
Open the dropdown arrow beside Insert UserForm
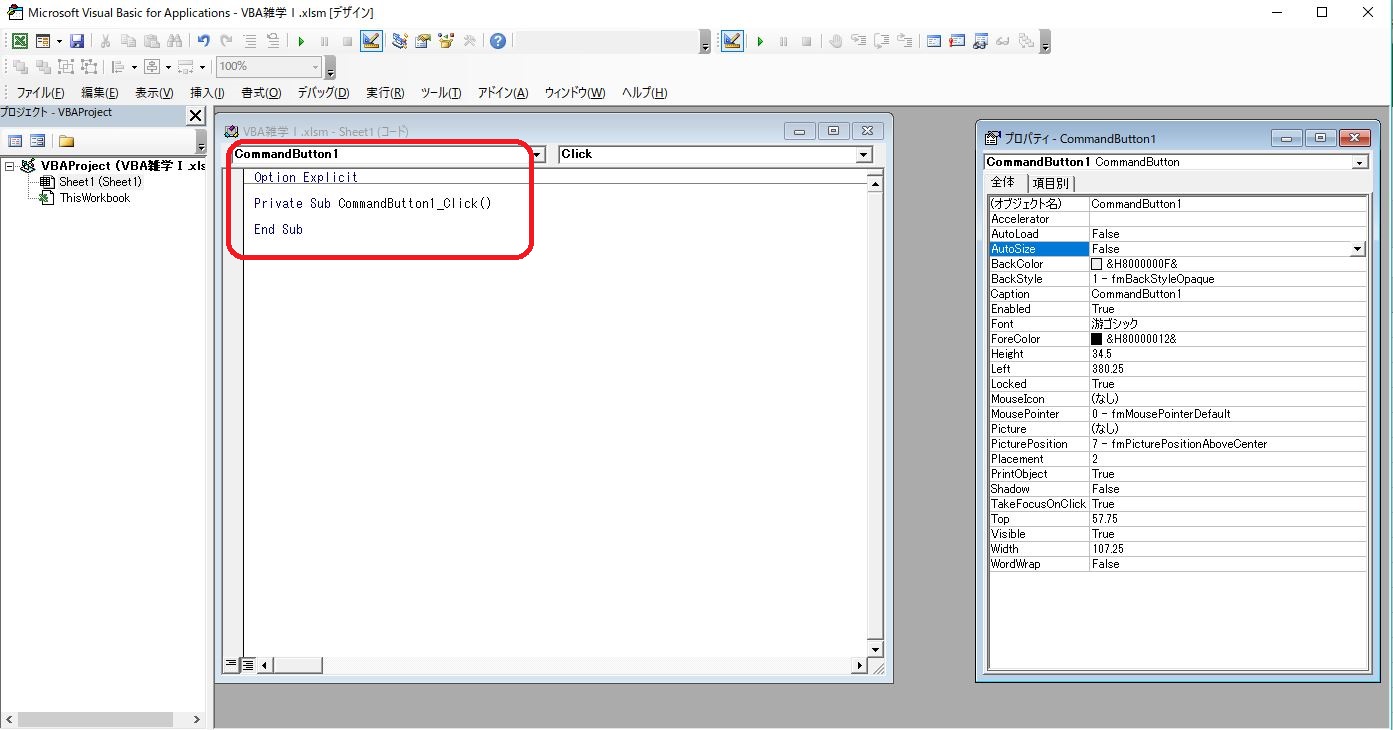point(59,41)
